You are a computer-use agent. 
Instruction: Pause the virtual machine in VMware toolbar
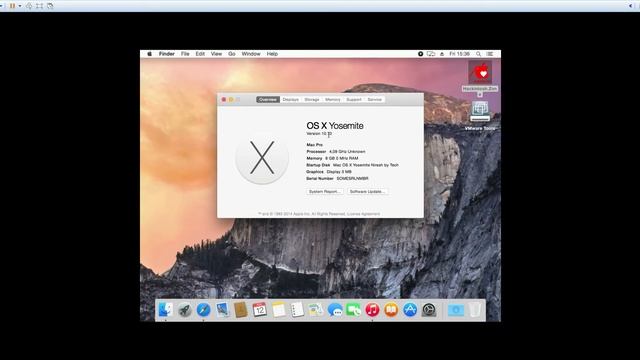tap(12, 6)
